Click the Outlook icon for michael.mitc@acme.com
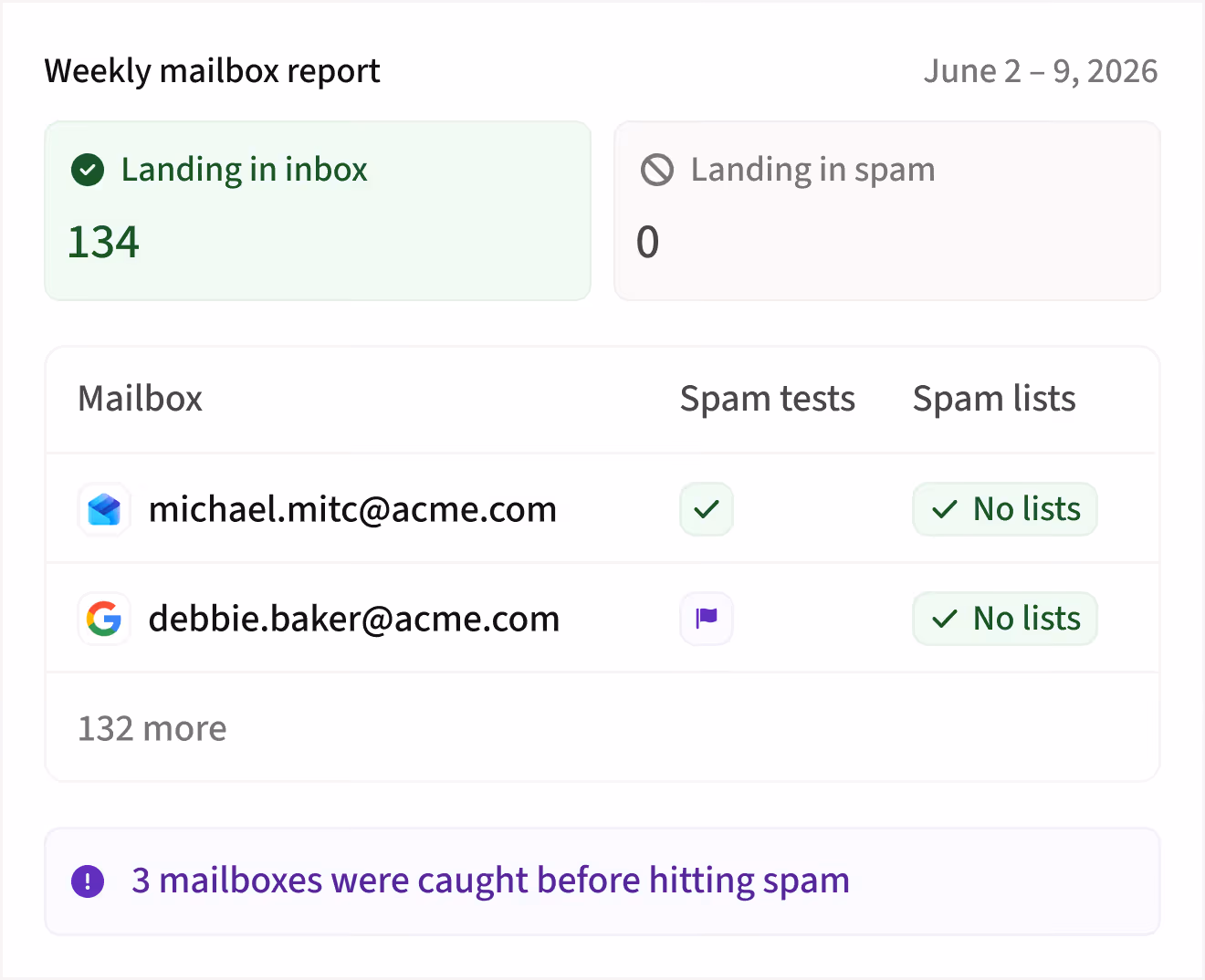The width and height of the screenshot is (1205, 980). [x=104, y=509]
